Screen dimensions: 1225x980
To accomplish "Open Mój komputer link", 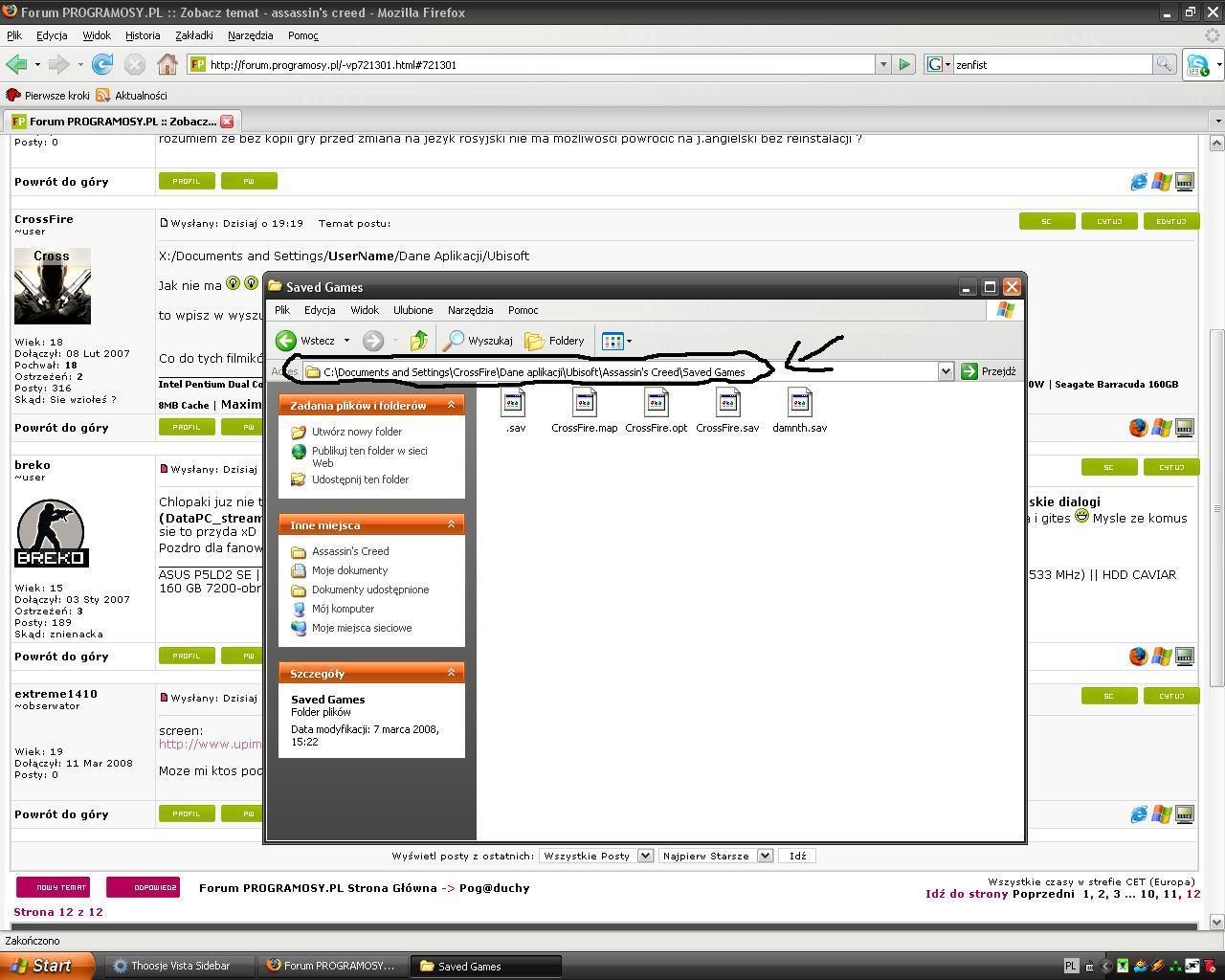I will click(343, 609).
